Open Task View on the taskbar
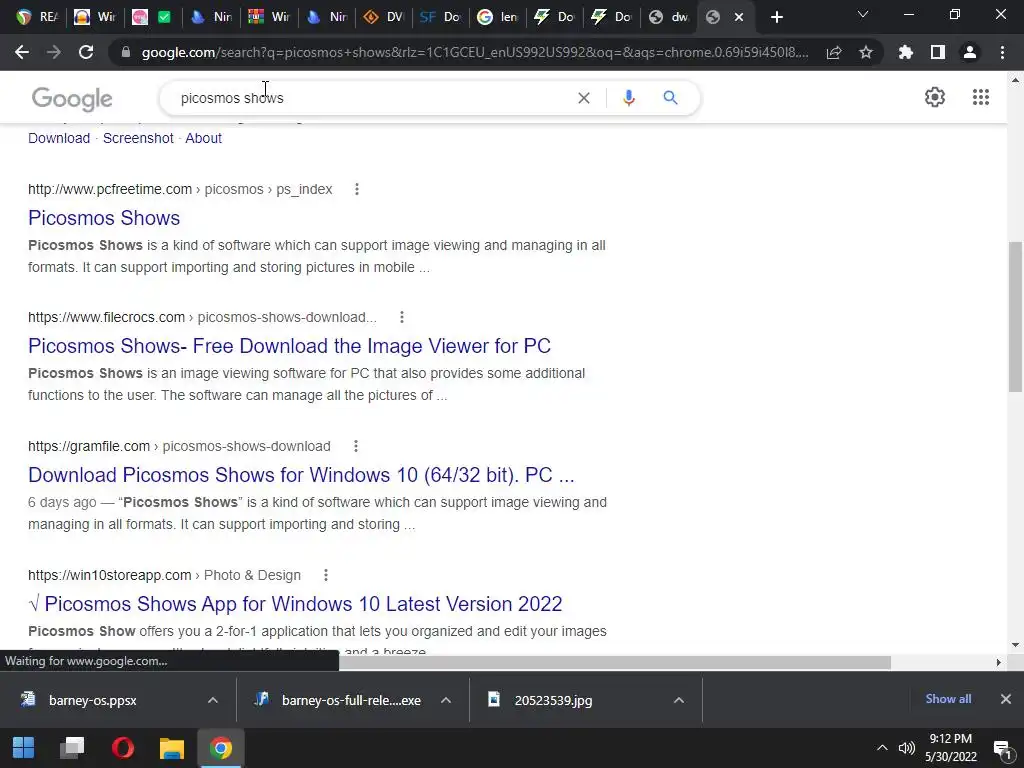Screen dimensions: 1024x768 click(72, 748)
